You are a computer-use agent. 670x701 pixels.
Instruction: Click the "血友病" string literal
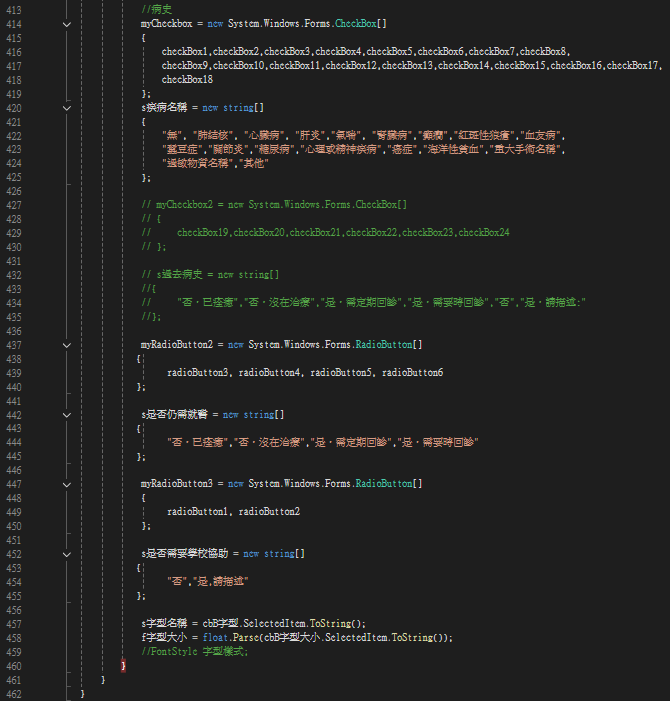[540, 135]
